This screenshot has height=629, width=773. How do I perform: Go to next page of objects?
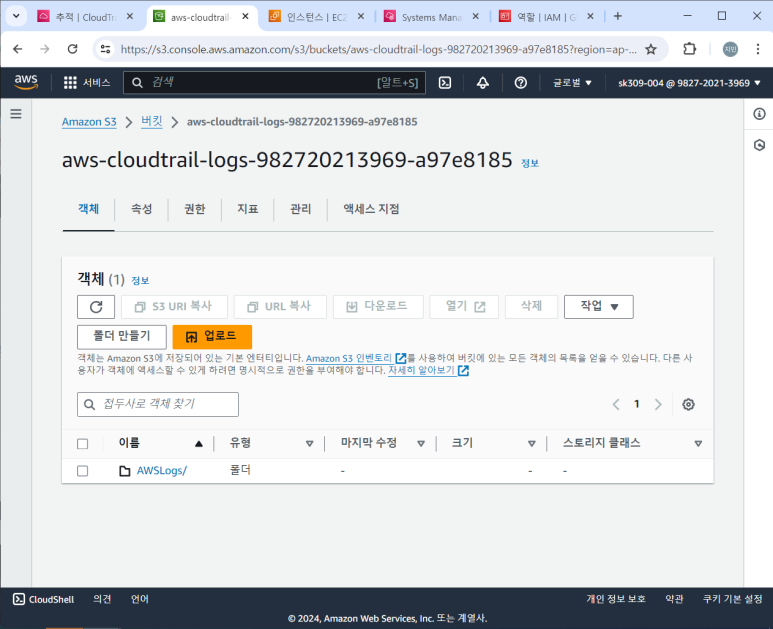pyautogui.click(x=658, y=404)
